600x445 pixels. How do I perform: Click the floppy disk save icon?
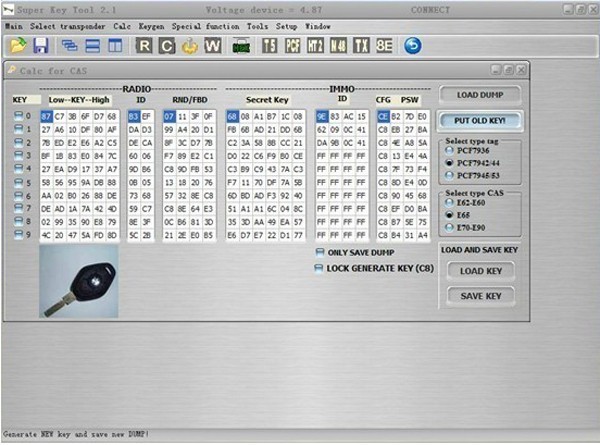[x=41, y=45]
